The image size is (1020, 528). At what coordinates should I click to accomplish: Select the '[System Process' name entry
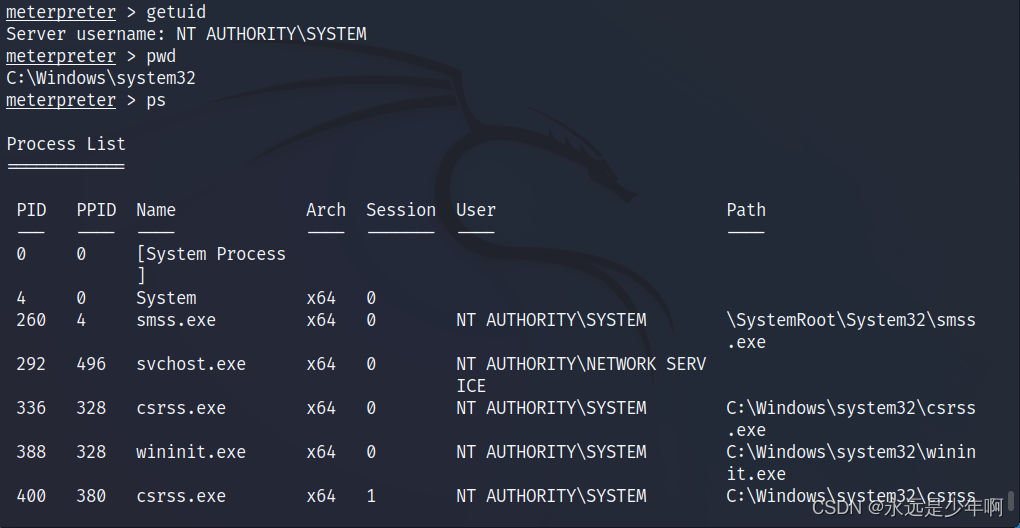click(x=211, y=254)
